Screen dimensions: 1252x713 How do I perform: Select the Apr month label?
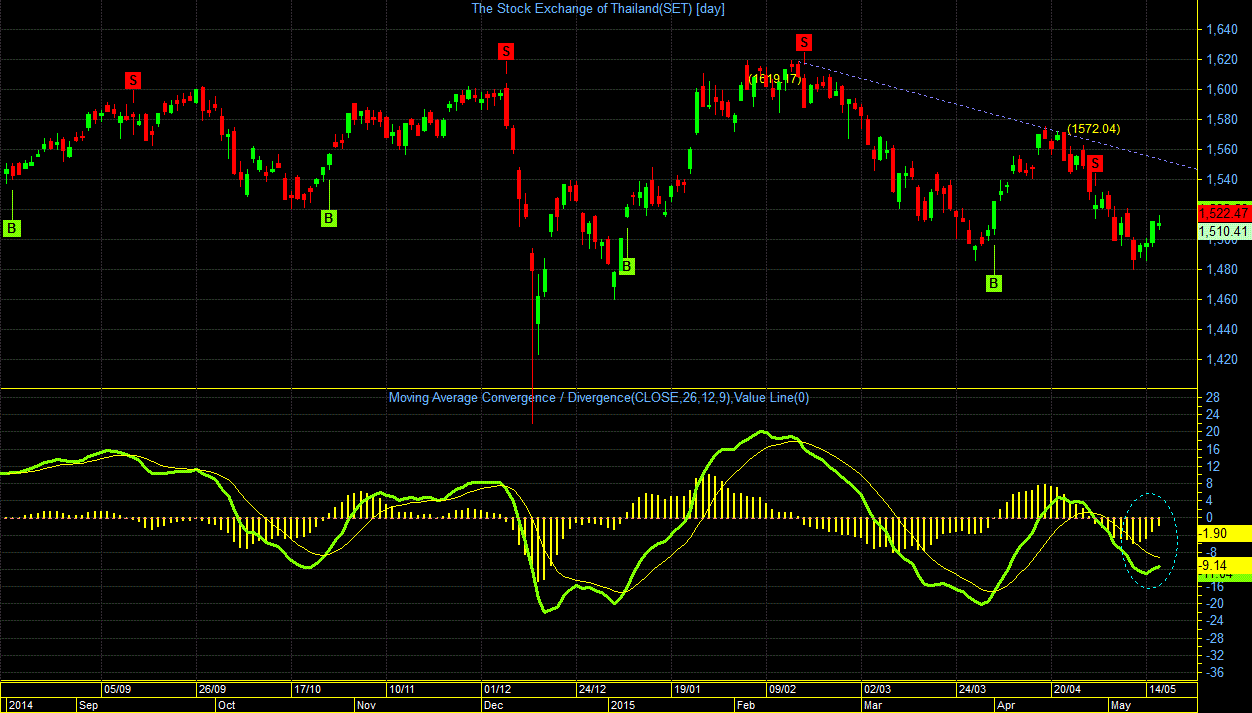click(x=1006, y=704)
